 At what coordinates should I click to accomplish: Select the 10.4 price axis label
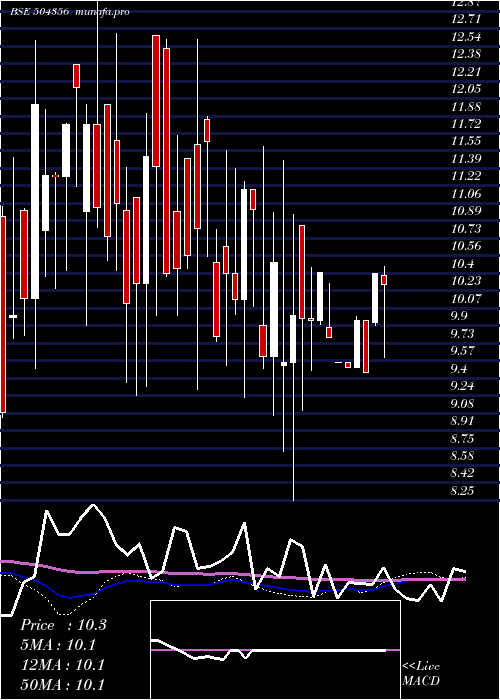pos(462,264)
